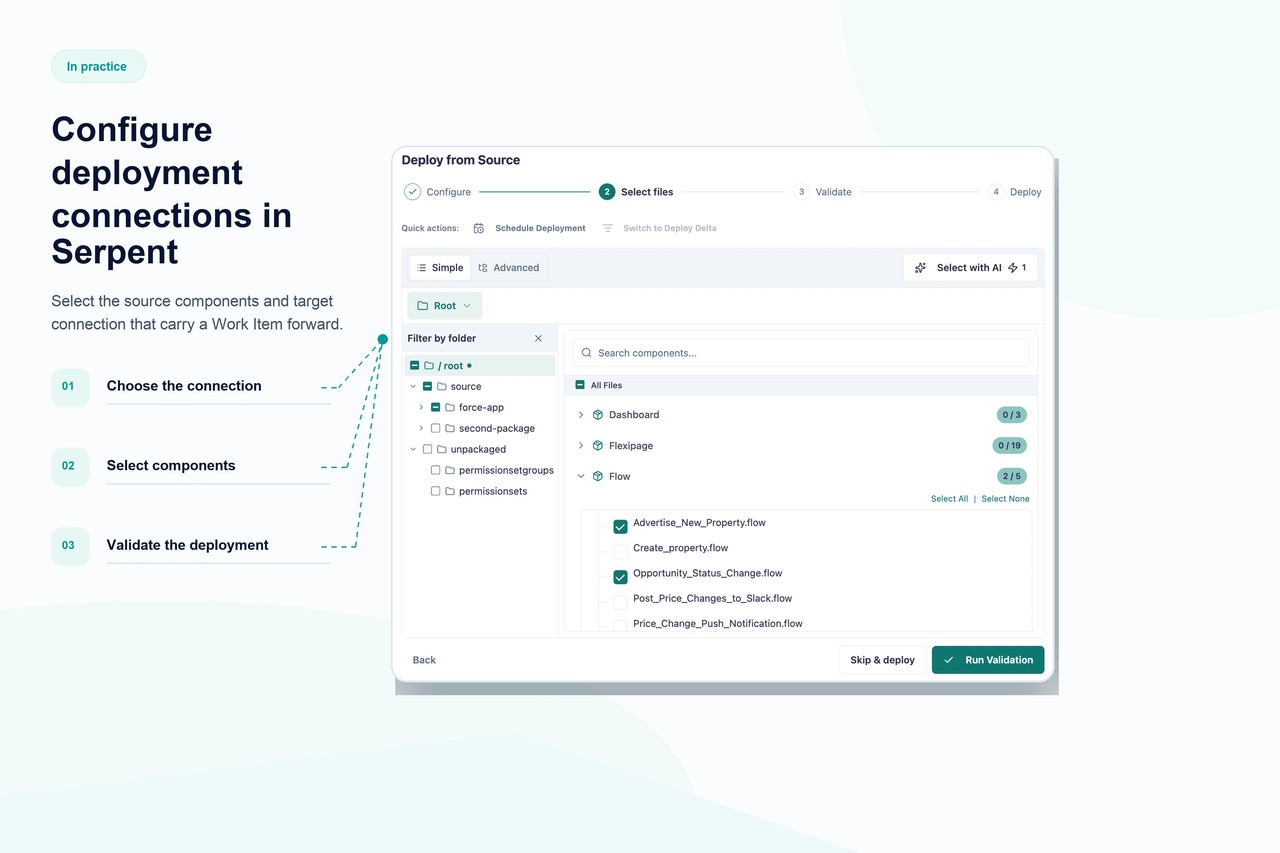This screenshot has width=1280, height=853.
Task: Expand the Dashboard component group
Action: pyautogui.click(x=581, y=415)
